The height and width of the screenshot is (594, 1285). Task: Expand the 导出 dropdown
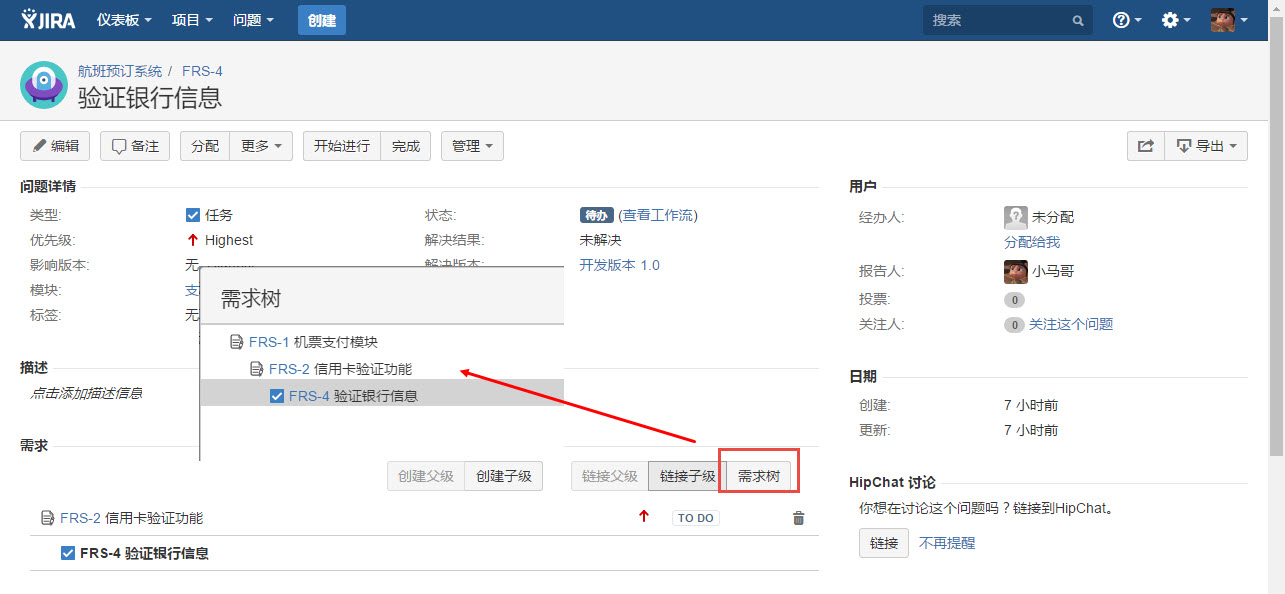[x=1207, y=146]
